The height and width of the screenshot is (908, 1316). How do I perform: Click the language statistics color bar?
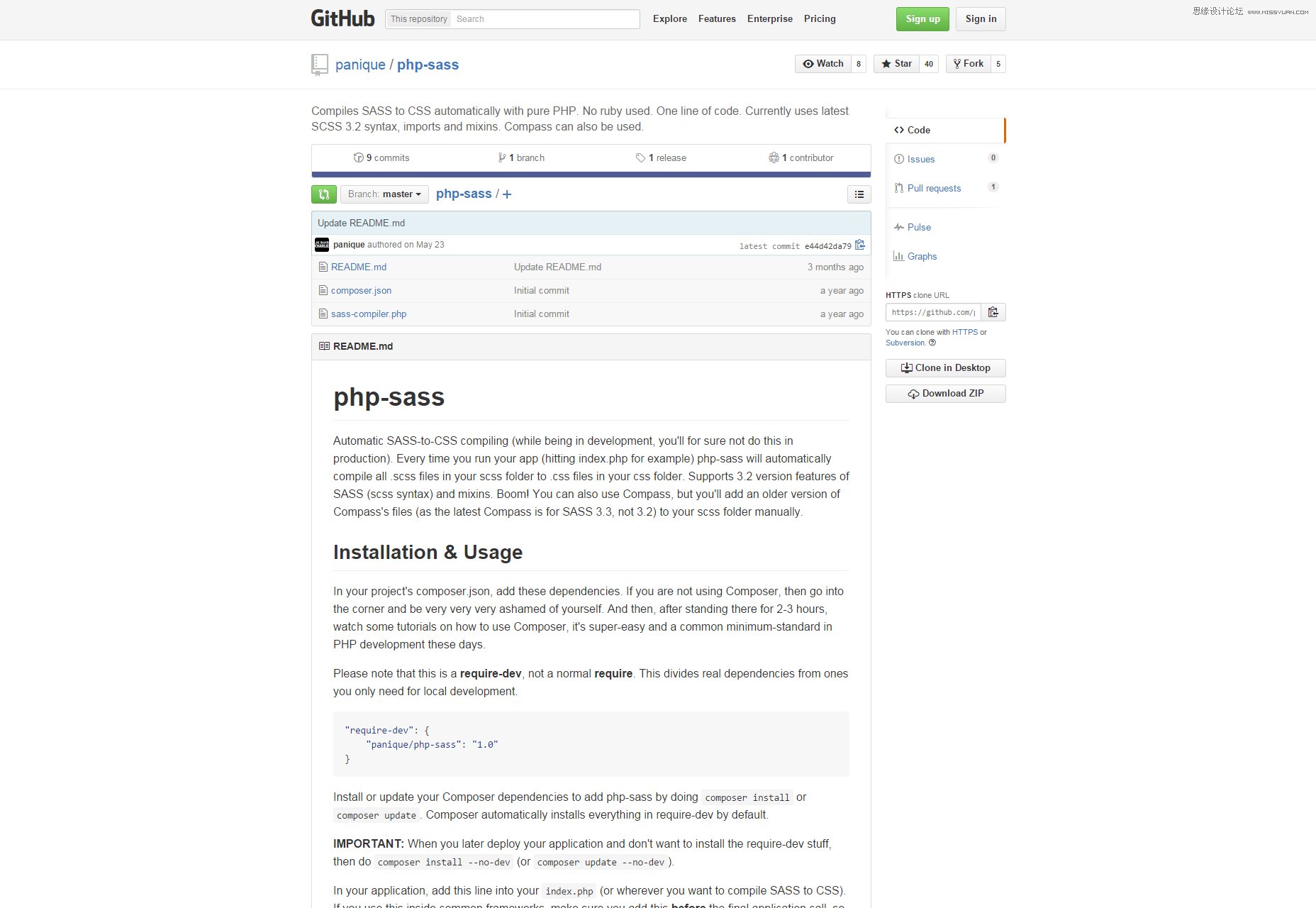[591, 175]
